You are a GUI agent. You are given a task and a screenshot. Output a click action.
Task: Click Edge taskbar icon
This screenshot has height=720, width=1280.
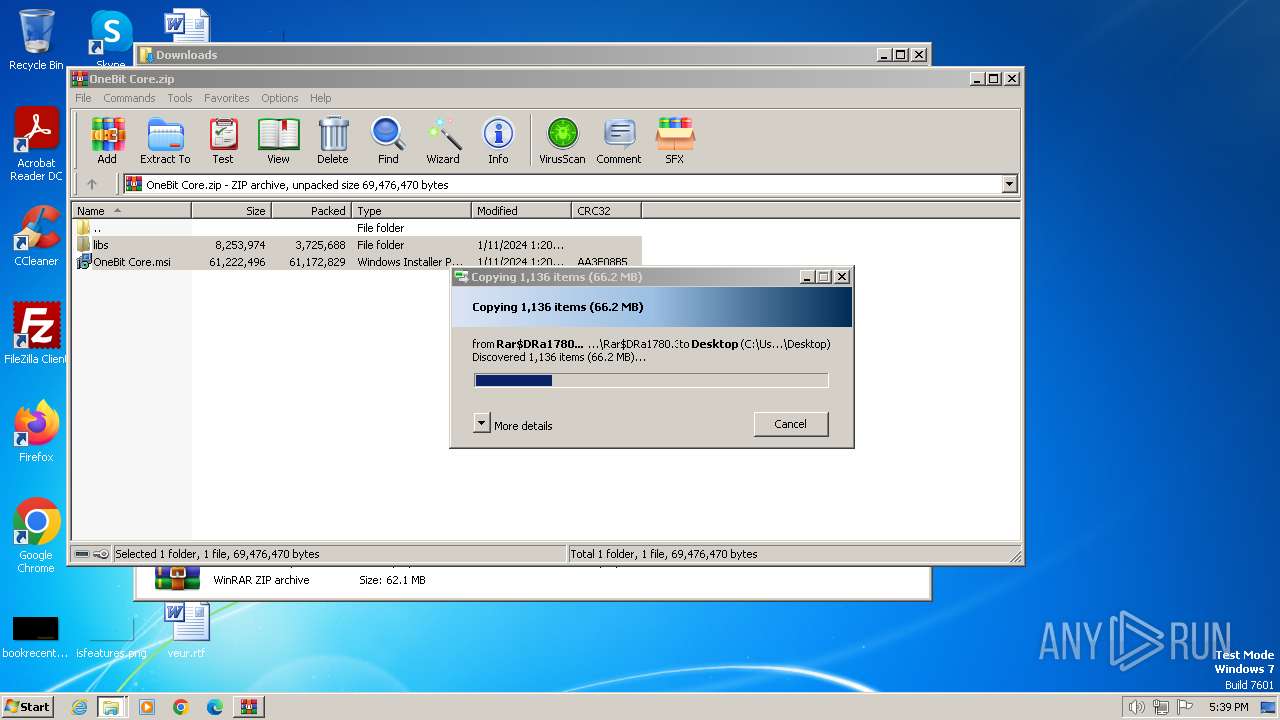click(x=214, y=707)
